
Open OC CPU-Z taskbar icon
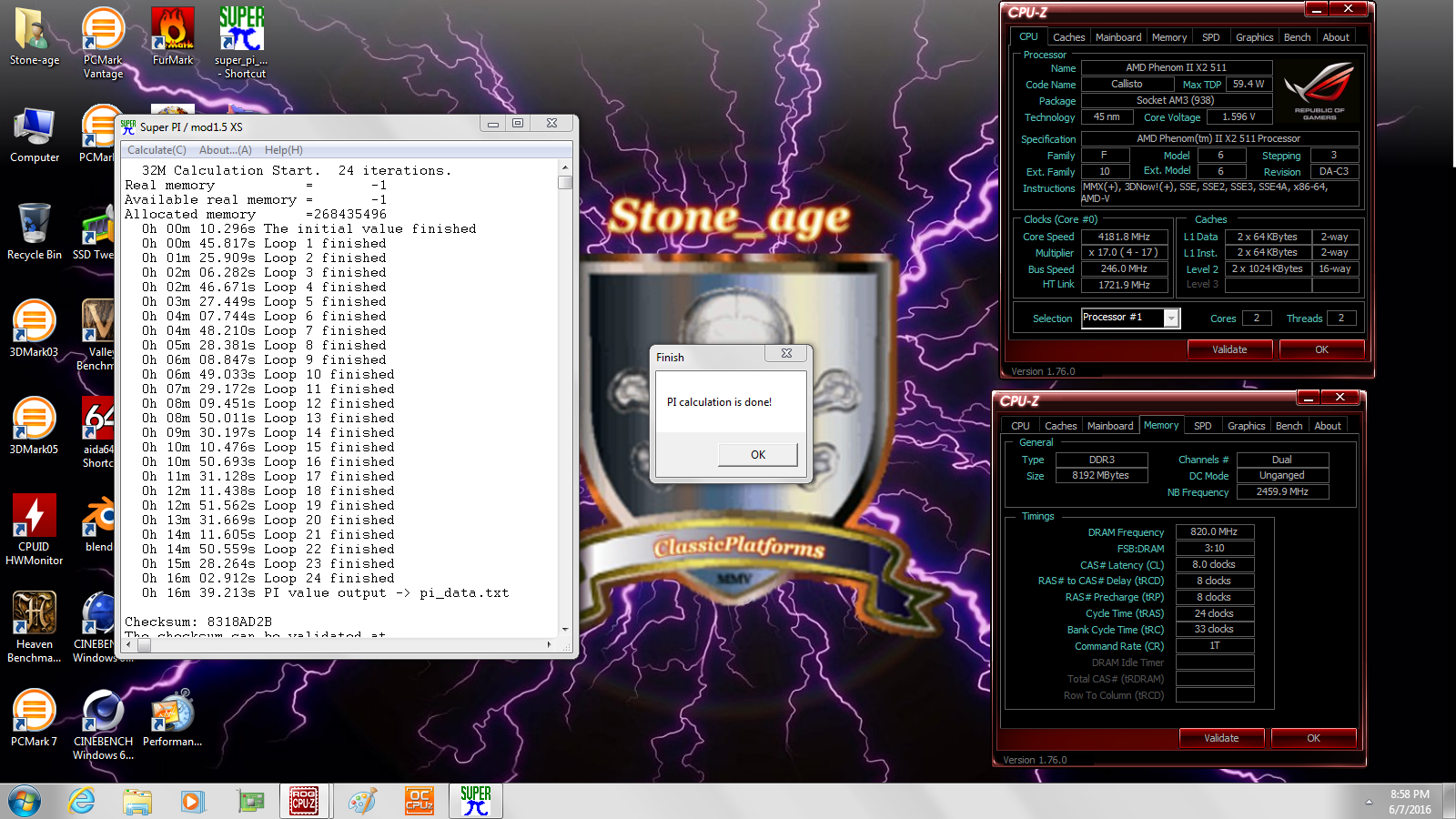419,802
